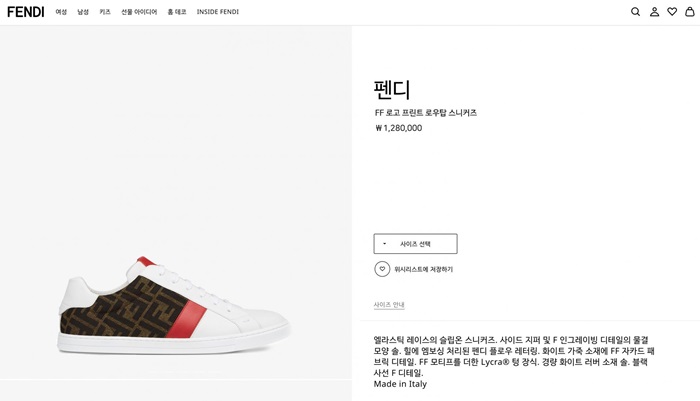Click the Made in Italy text

pos(400,384)
